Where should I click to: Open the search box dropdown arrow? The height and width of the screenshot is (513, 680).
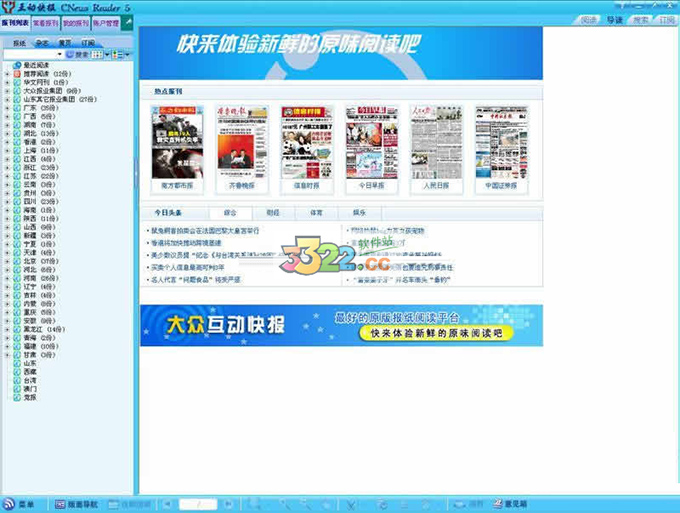pyautogui.click(x=60, y=55)
